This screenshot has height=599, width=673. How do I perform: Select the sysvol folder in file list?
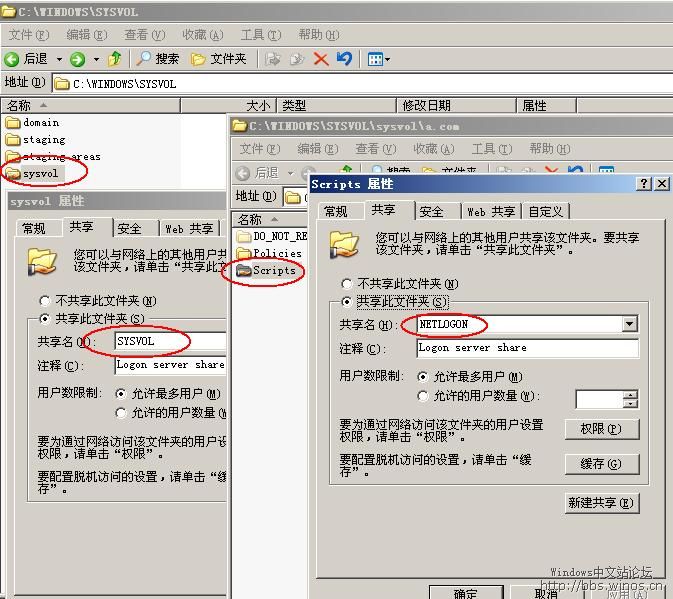point(40,174)
